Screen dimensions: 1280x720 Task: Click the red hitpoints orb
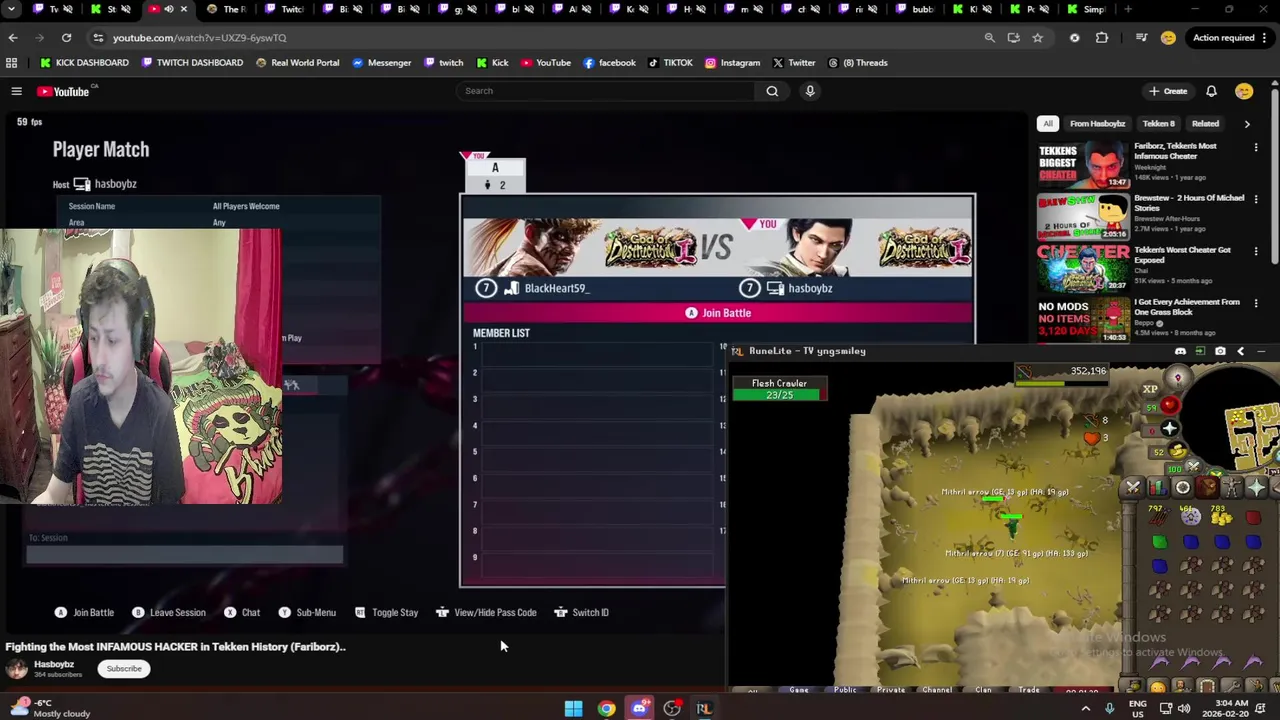pyautogui.click(x=1170, y=406)
